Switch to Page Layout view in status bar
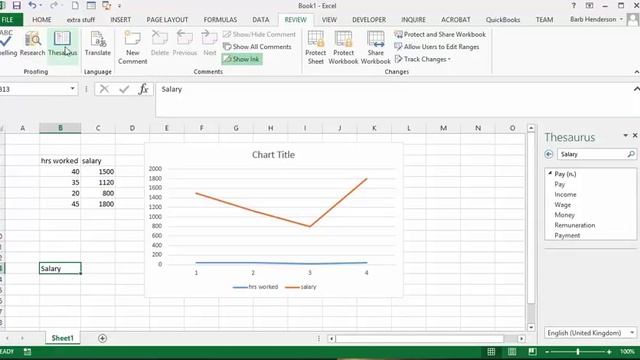640x360 pixels. coord(512,351)
